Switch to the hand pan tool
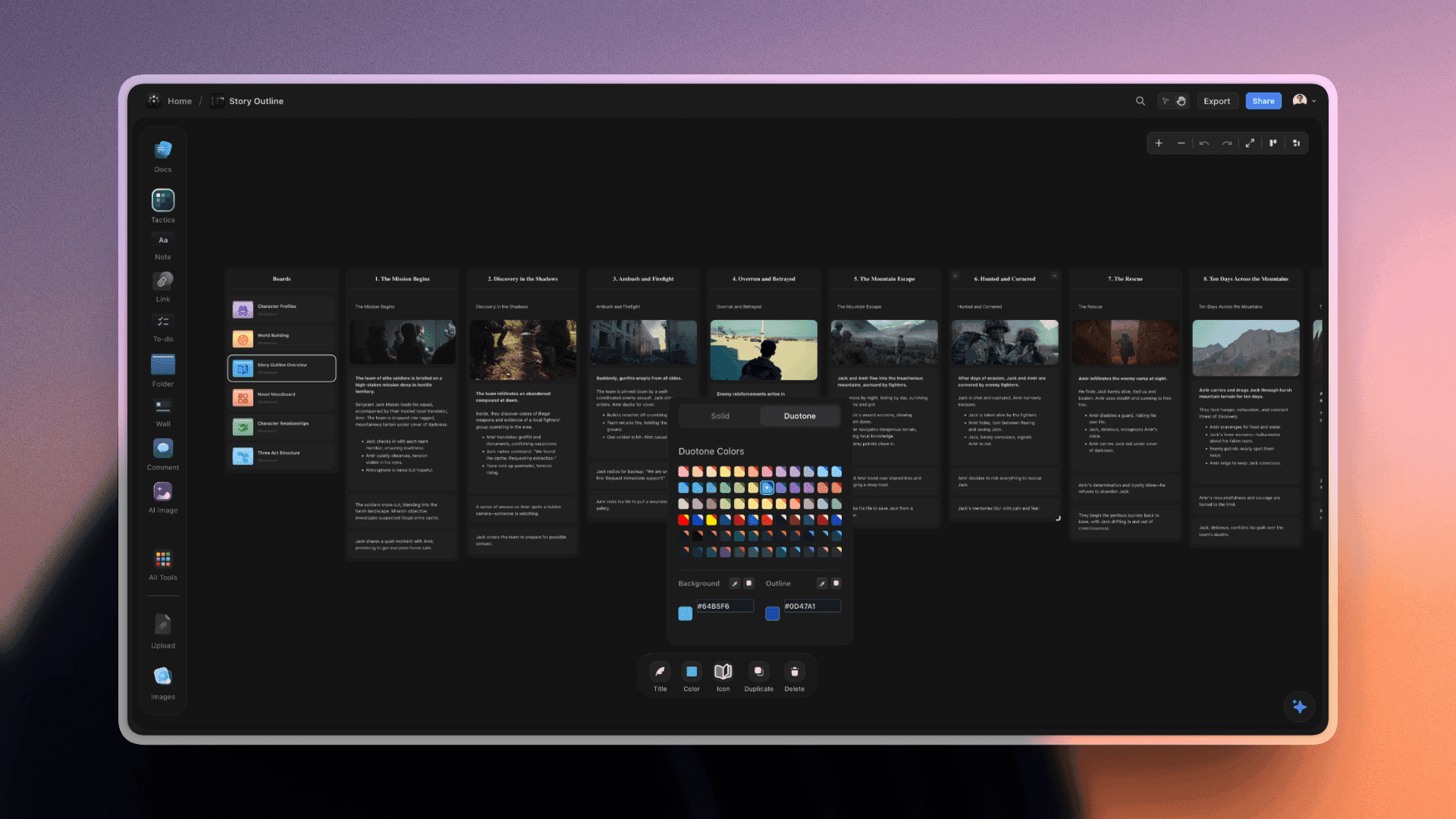Viewport: 1456px width, 819px height. (x=1181, y=101)
